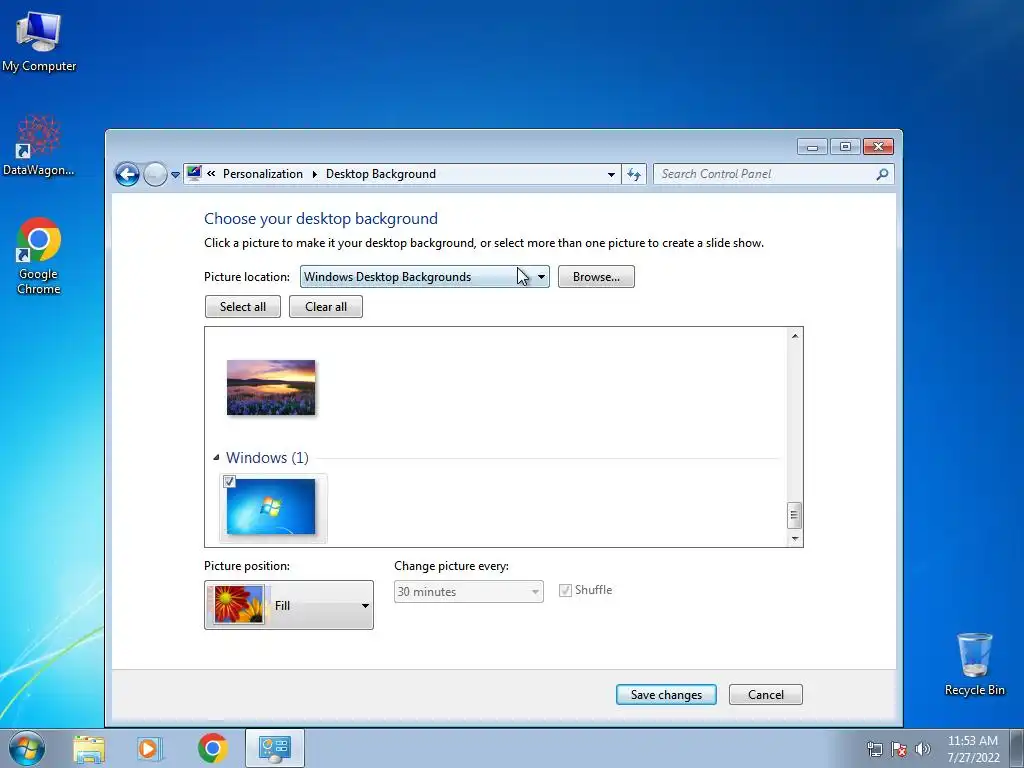
Task: Click the volume speaker tray icon
Action: (922, 749)
